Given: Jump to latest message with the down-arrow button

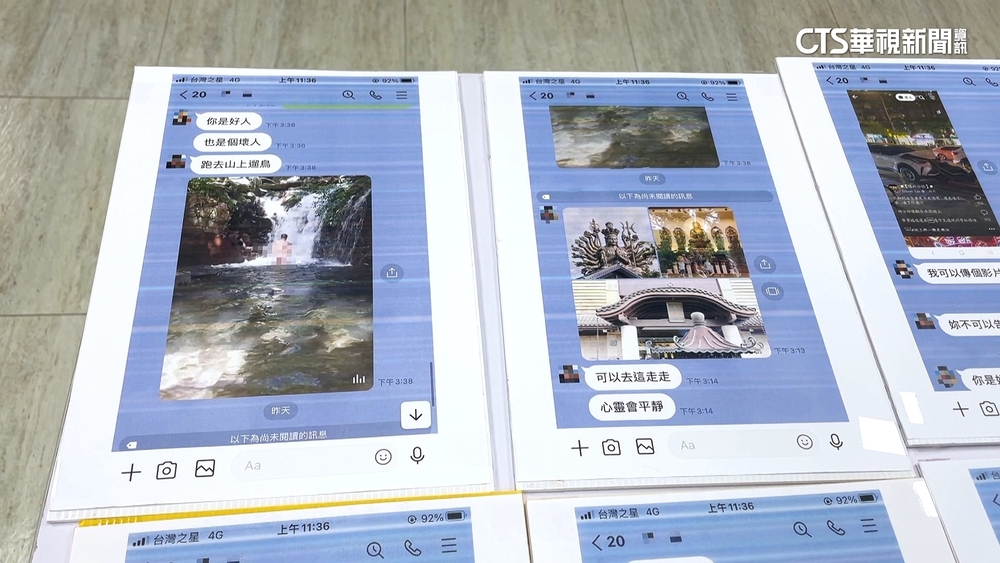Looking at the screenshot, I should tap(415, 414).
